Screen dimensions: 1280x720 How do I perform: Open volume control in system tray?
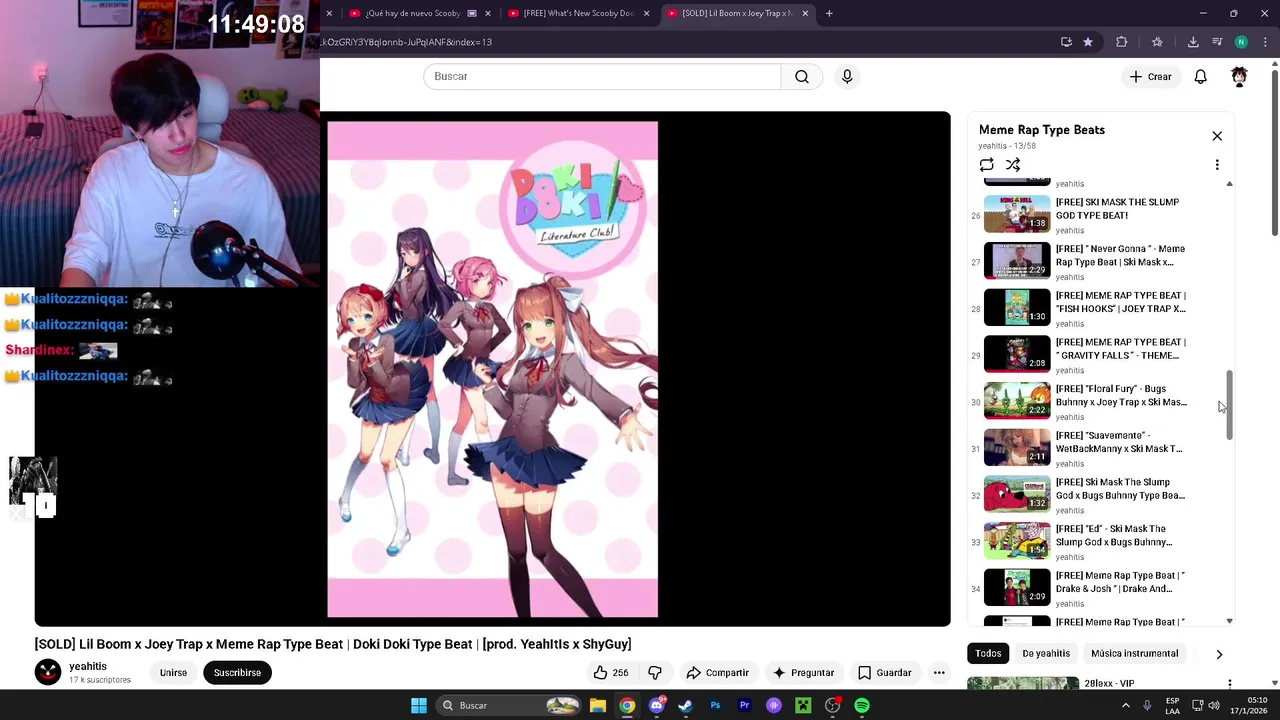coord(1214,706)
